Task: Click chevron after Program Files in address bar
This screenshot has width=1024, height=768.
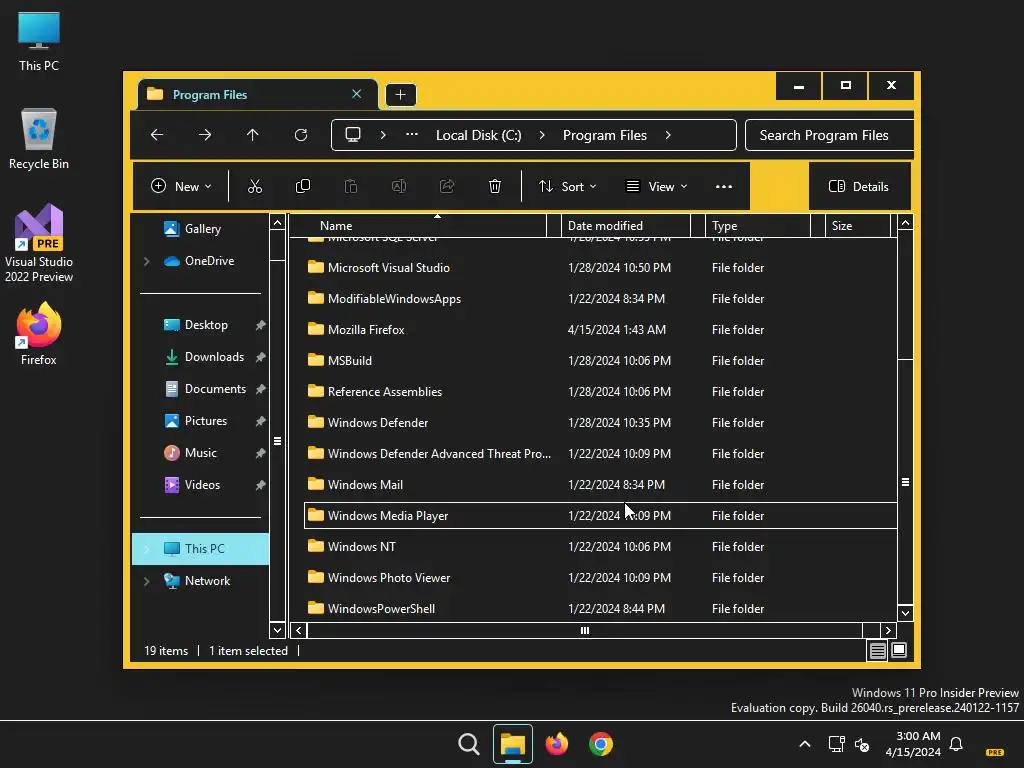Action: (667, 135)
